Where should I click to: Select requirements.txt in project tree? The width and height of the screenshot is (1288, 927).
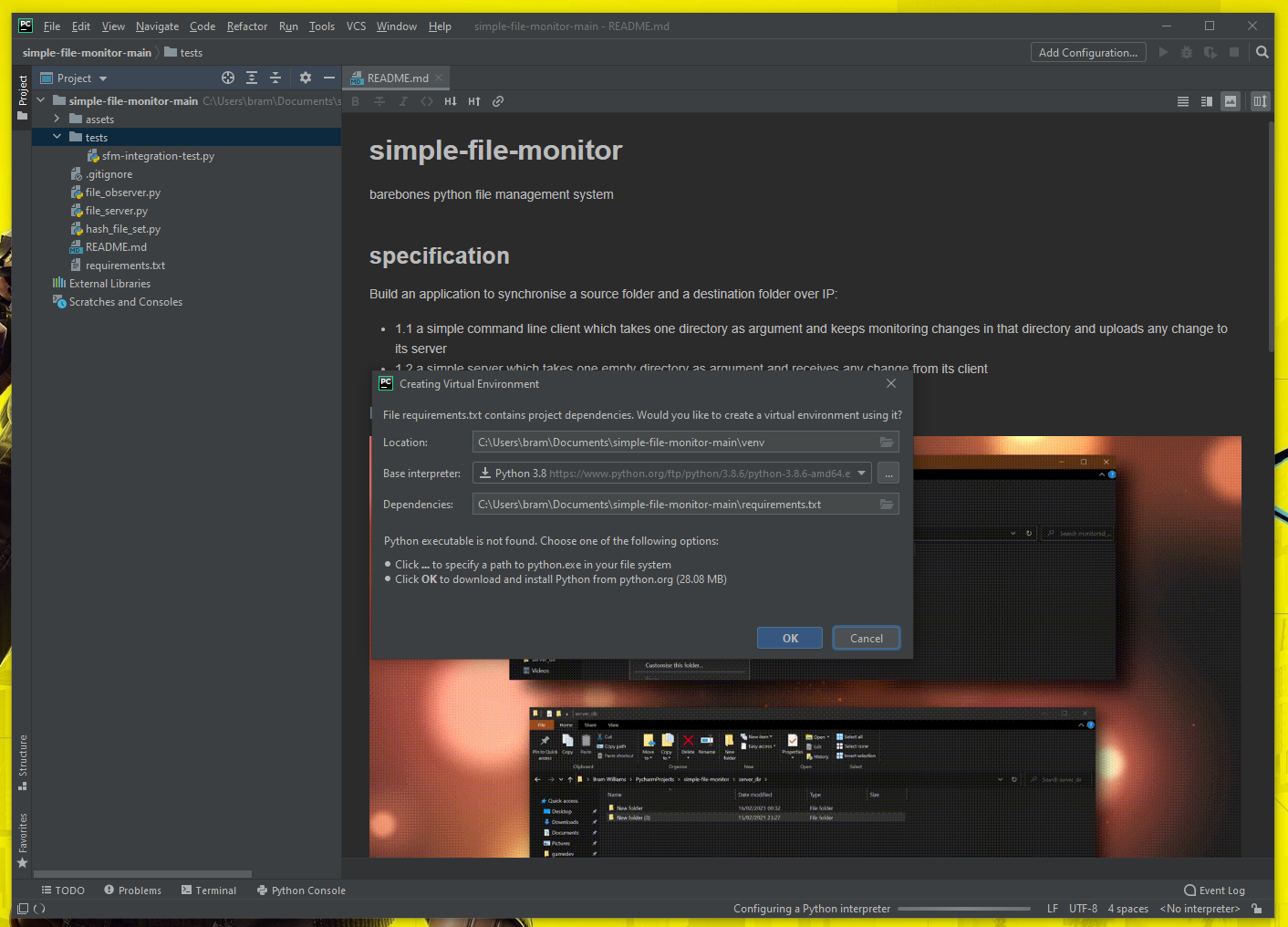coord(119,266)
